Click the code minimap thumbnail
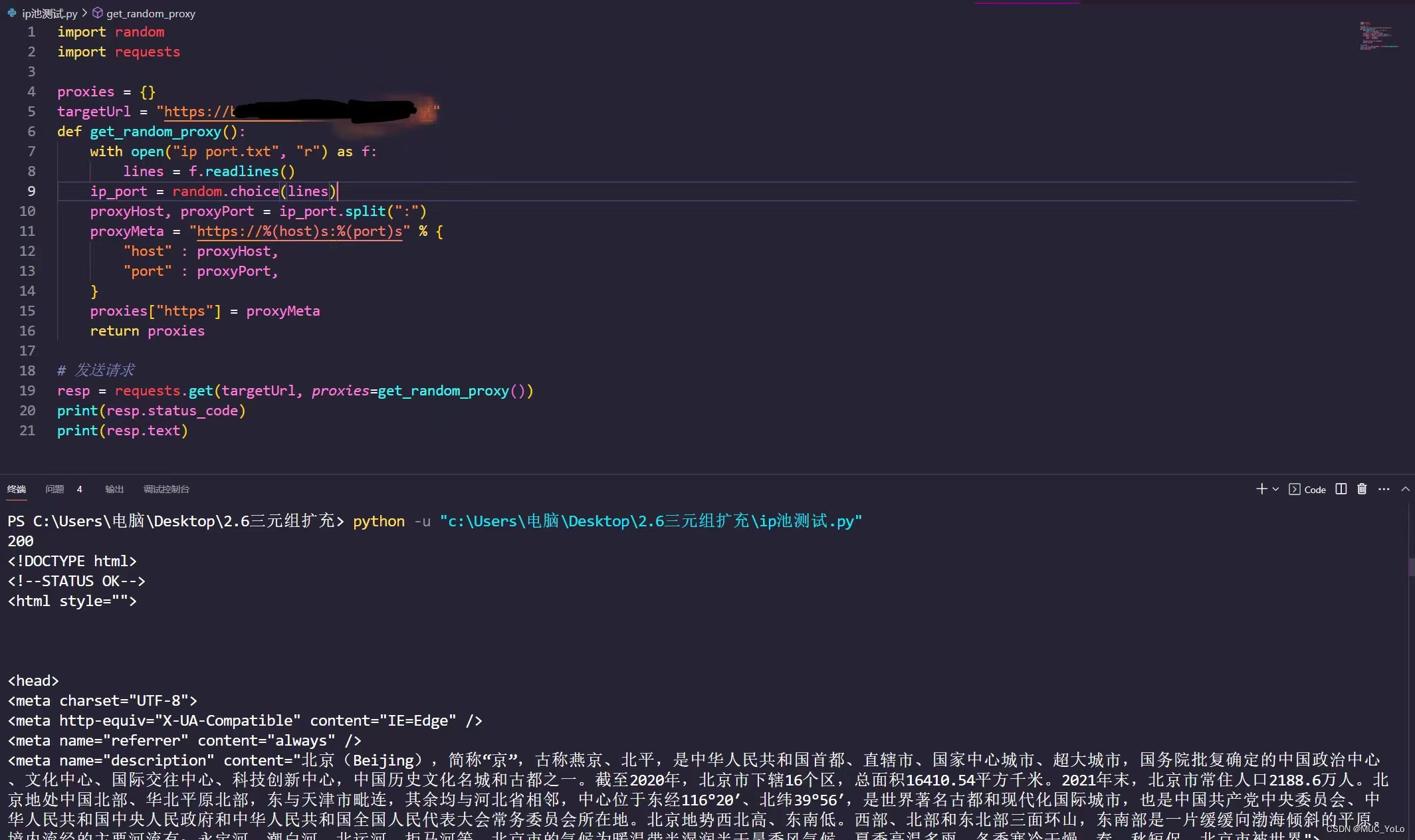1415x840 pixels. (x=1379, y=37)
